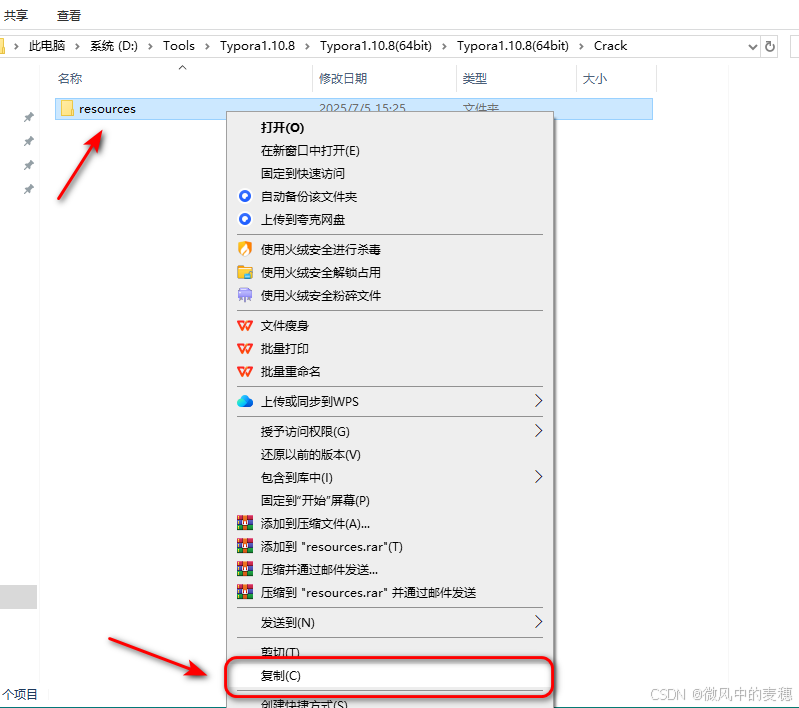Choose 在新窗口中打开(E)
This screenshot has width=799, height=708.
tap(310, 151)
